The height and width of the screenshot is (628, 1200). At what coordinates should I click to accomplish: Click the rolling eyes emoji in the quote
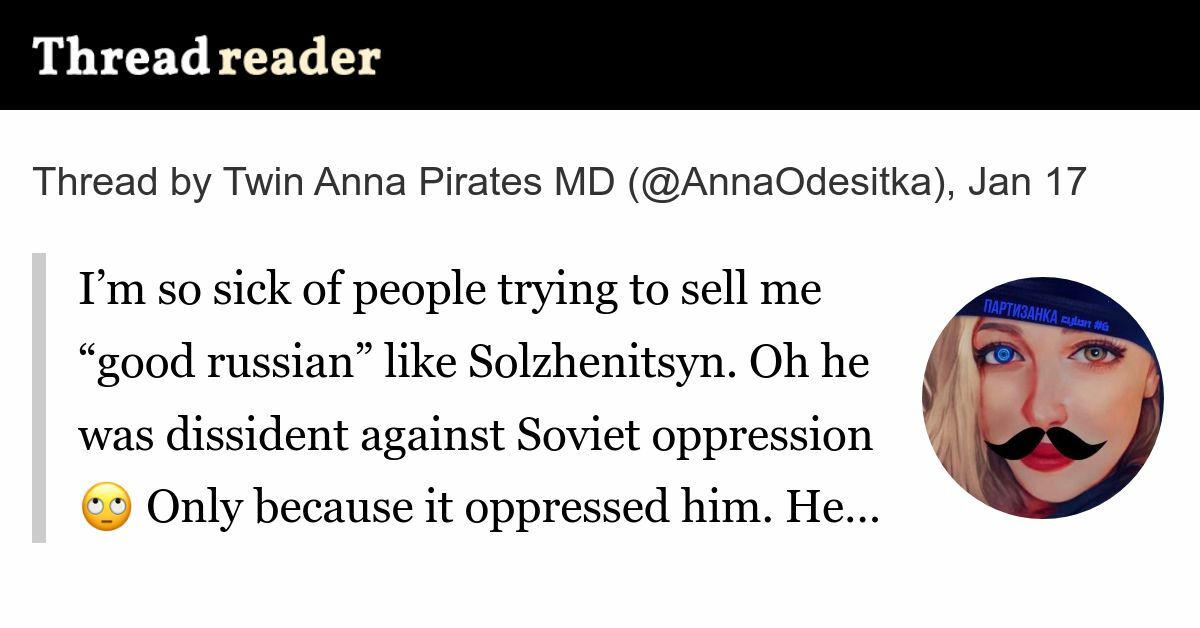pos(105,509)
